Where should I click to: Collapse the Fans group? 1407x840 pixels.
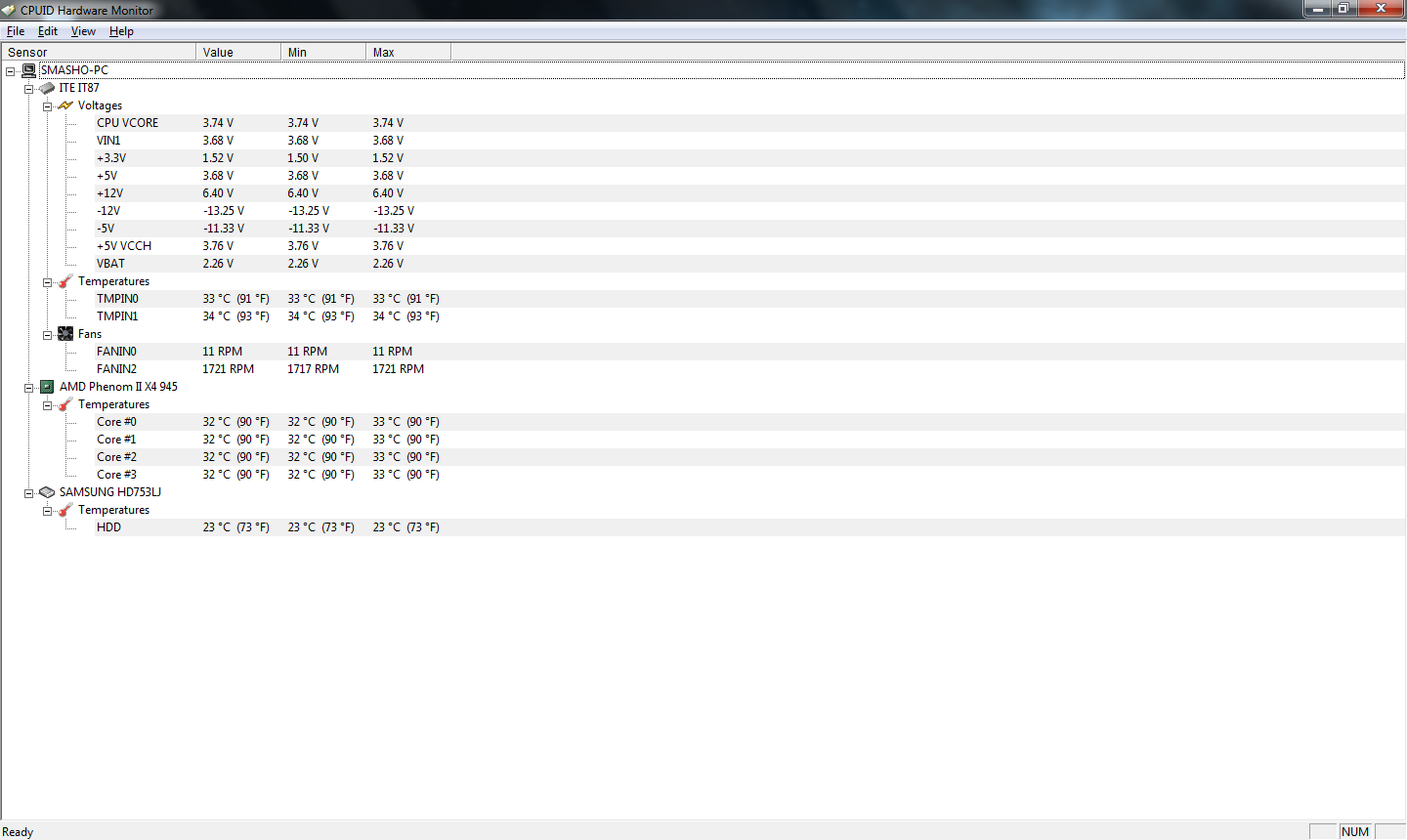point(47,335)
